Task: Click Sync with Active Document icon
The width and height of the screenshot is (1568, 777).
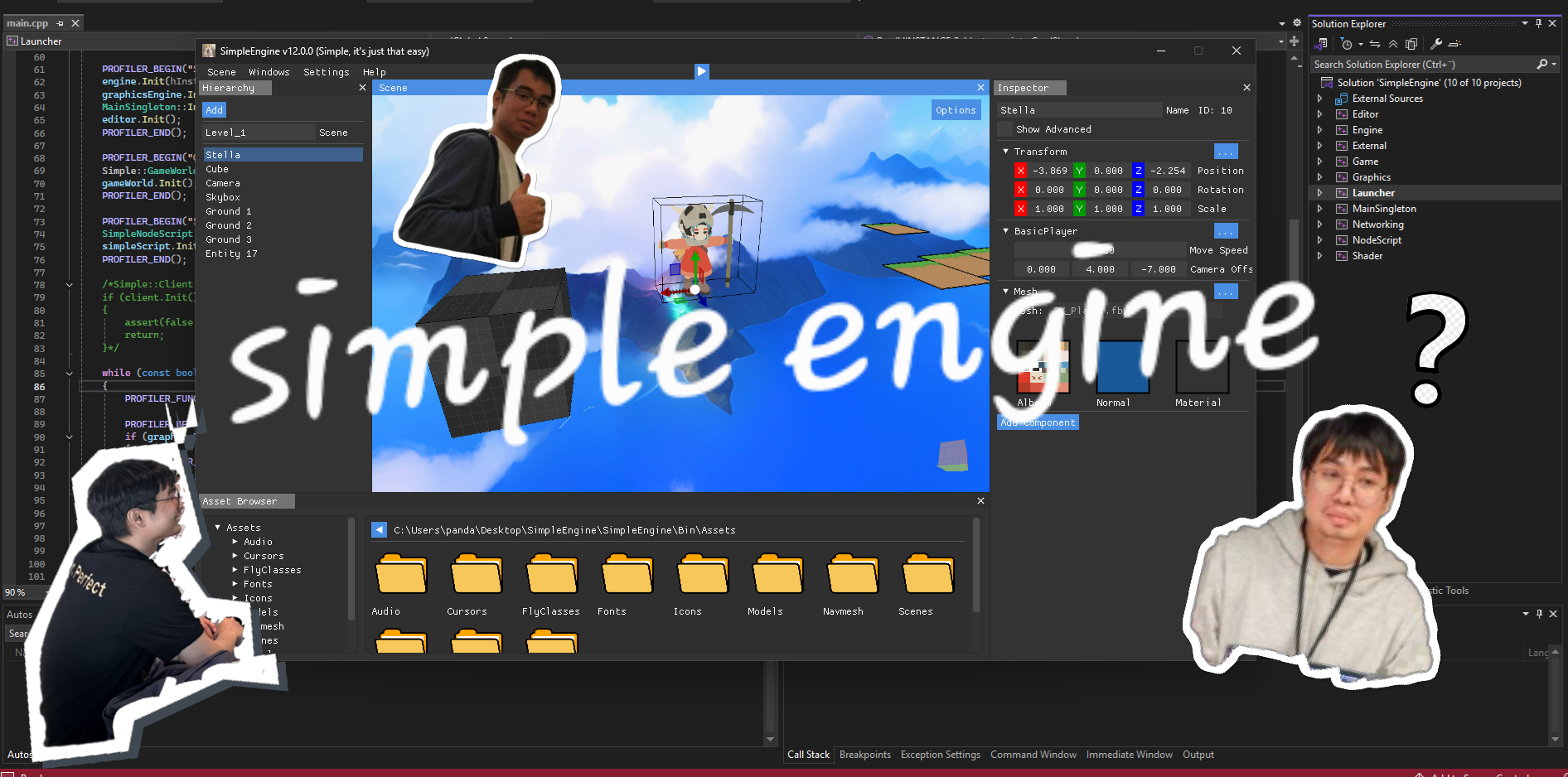Action: (1375, 44)
